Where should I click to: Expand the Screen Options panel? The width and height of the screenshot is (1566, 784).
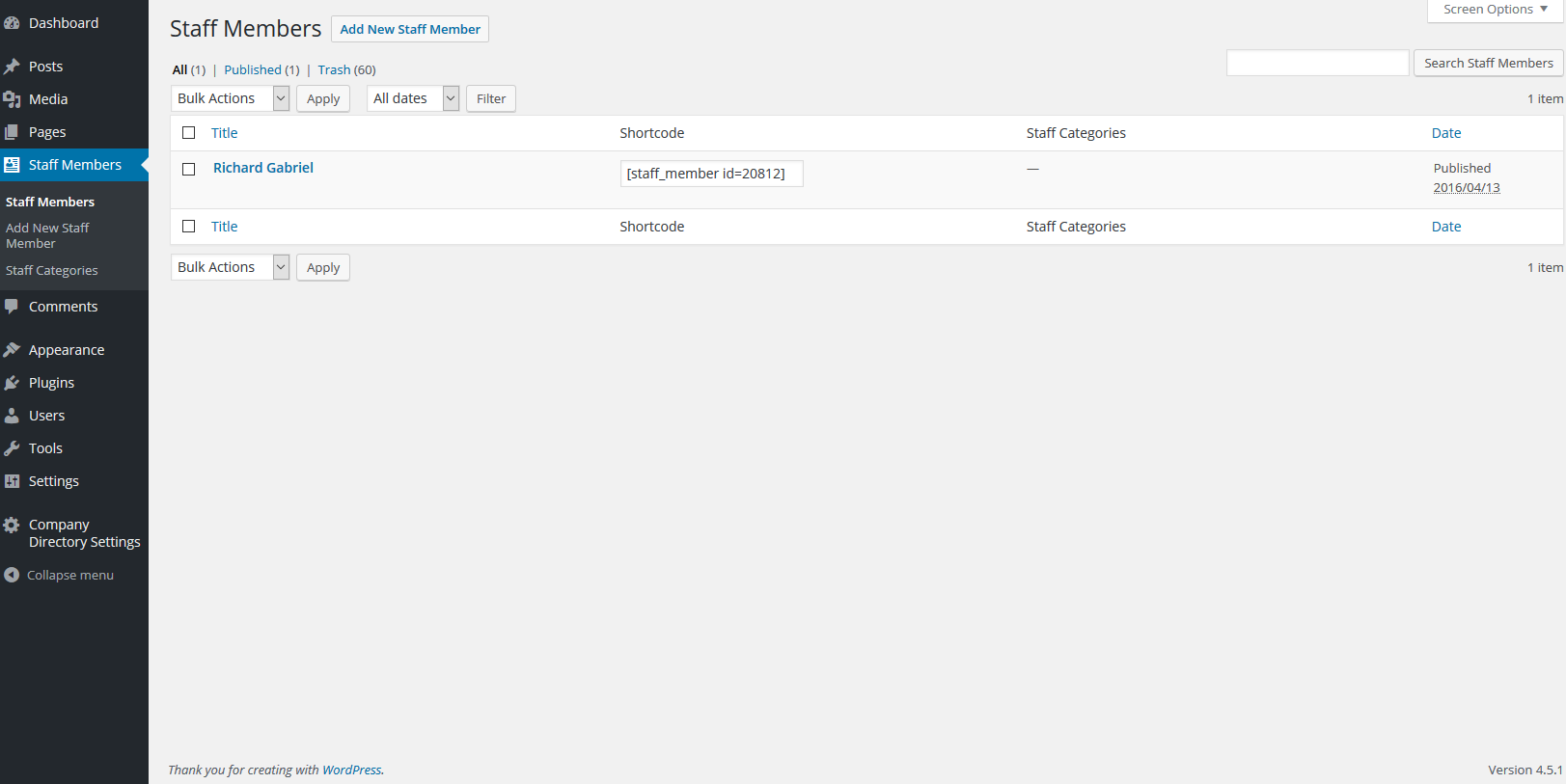coord(1496,10)
